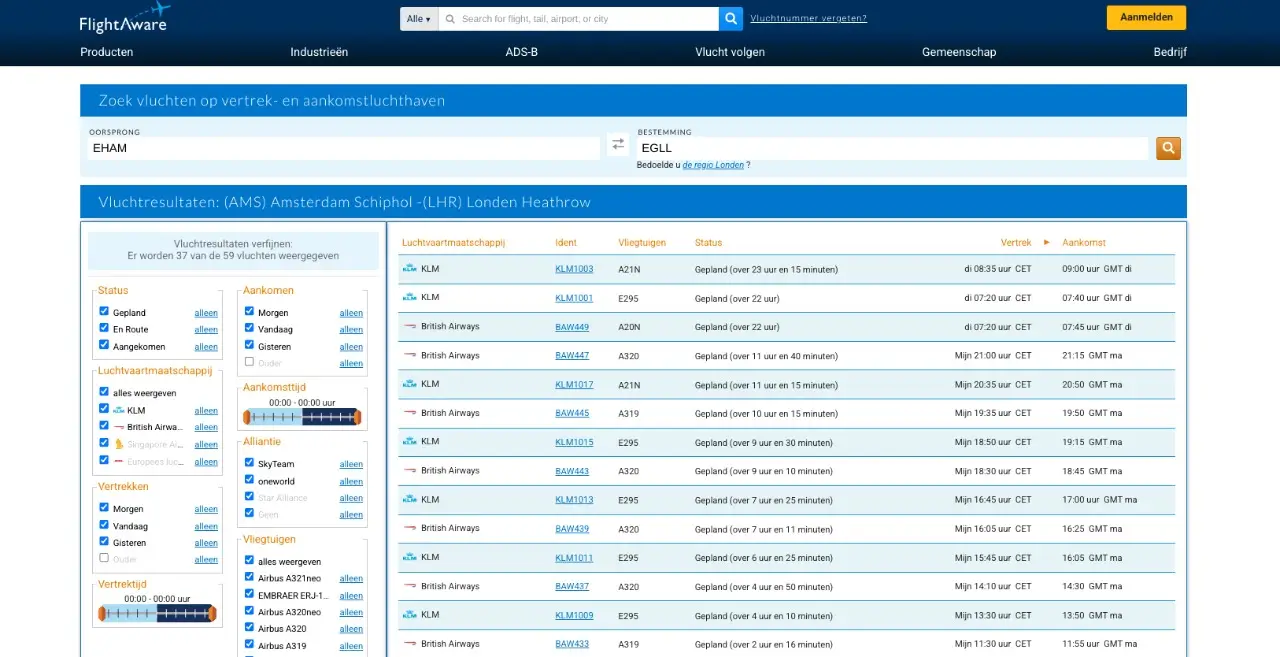This screenshot has height=657, width=1280.
Task: Open the Vlucht volgen menu
Action: [x=730, y=52]
